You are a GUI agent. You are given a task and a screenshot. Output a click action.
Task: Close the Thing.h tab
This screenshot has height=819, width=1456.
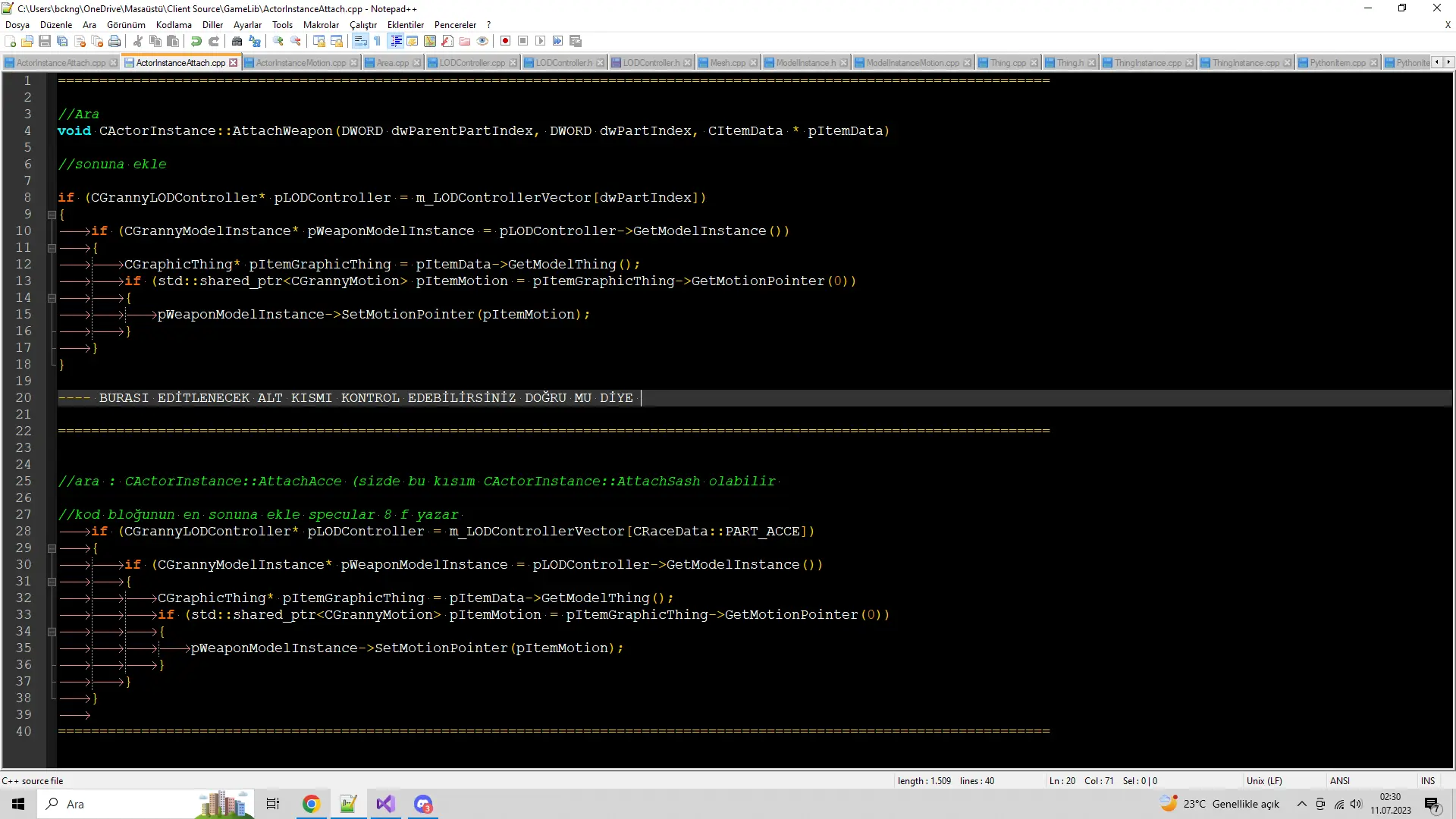coord(1091,63)
